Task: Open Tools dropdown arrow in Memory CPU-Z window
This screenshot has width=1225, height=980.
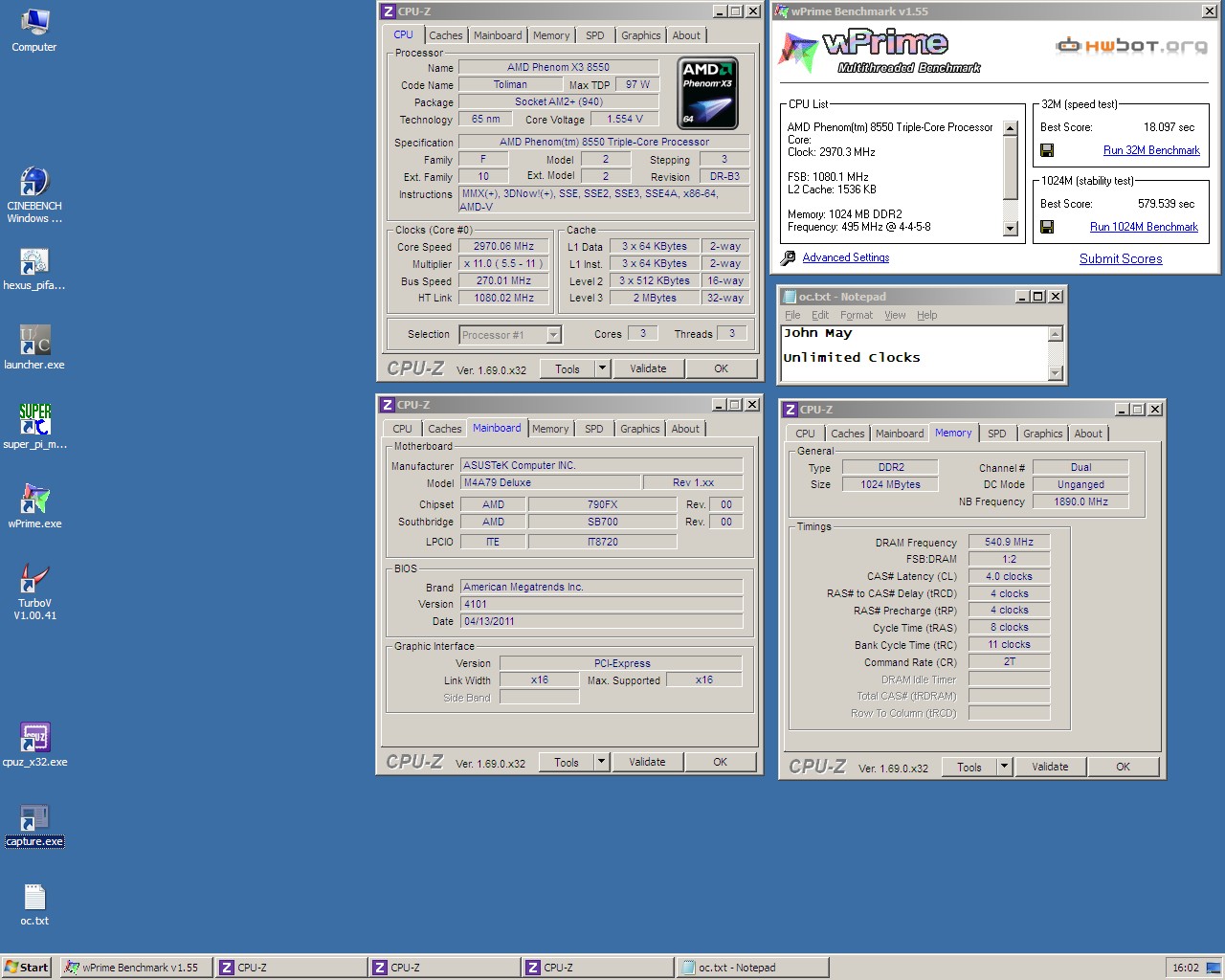Action: click(x=1004, y=767)
